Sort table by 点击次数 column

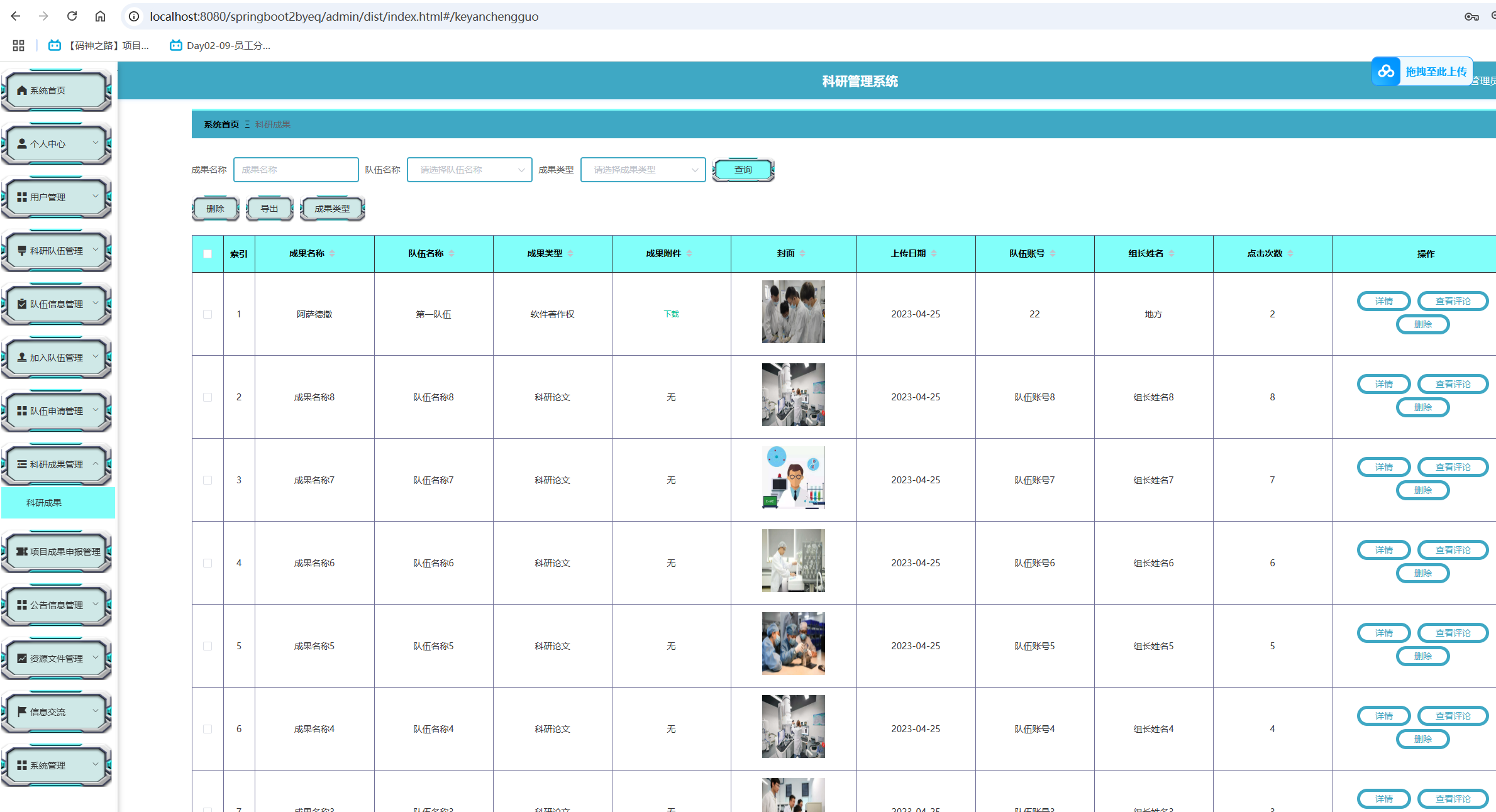1290,253
